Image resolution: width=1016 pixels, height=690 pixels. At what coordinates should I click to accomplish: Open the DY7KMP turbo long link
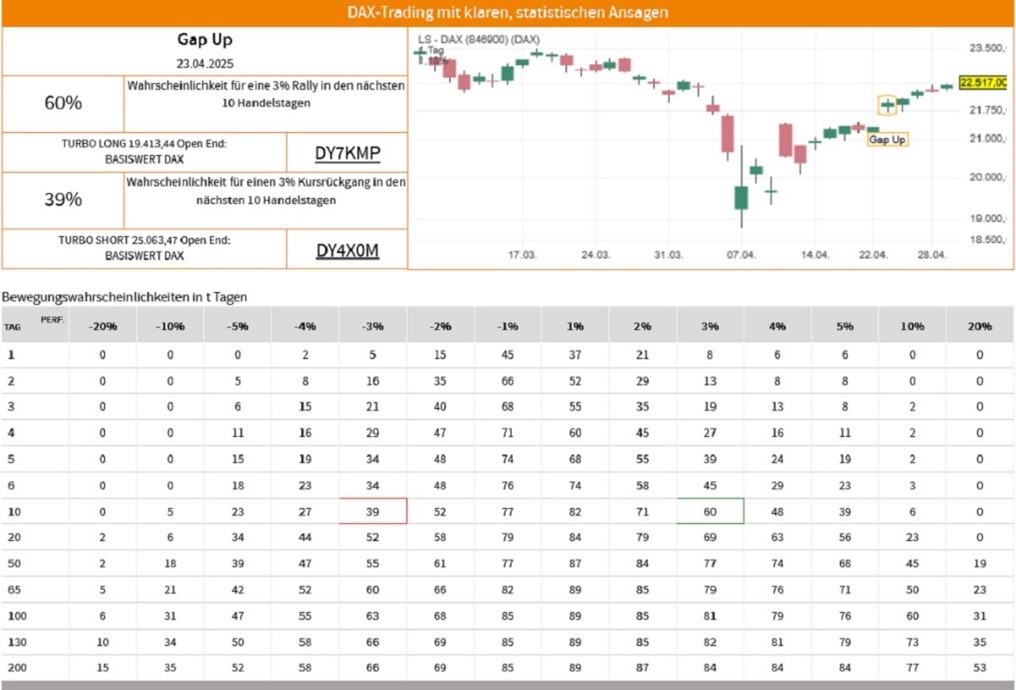tap(347, 153)
